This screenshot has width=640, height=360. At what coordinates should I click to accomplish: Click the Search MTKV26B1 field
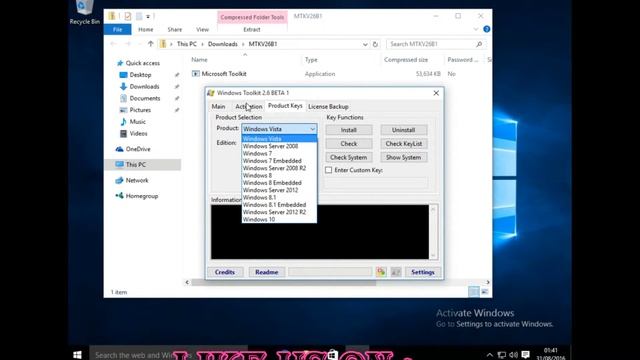pos(436,44)
